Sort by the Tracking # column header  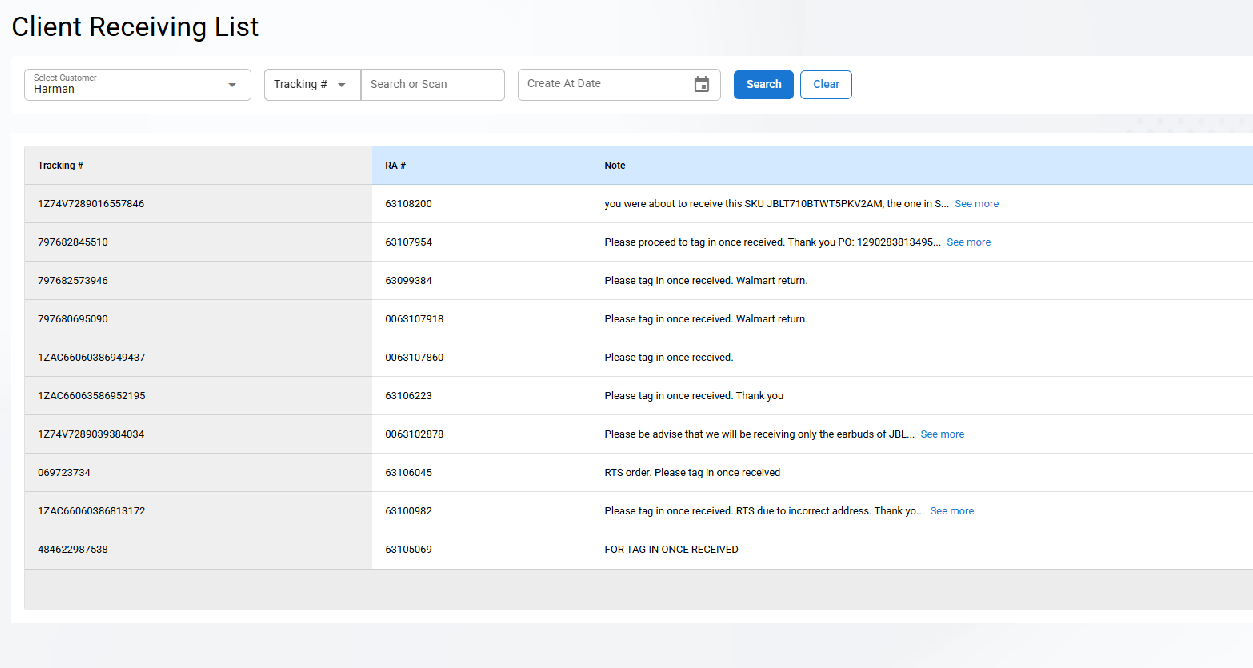(x=61, y=165)
